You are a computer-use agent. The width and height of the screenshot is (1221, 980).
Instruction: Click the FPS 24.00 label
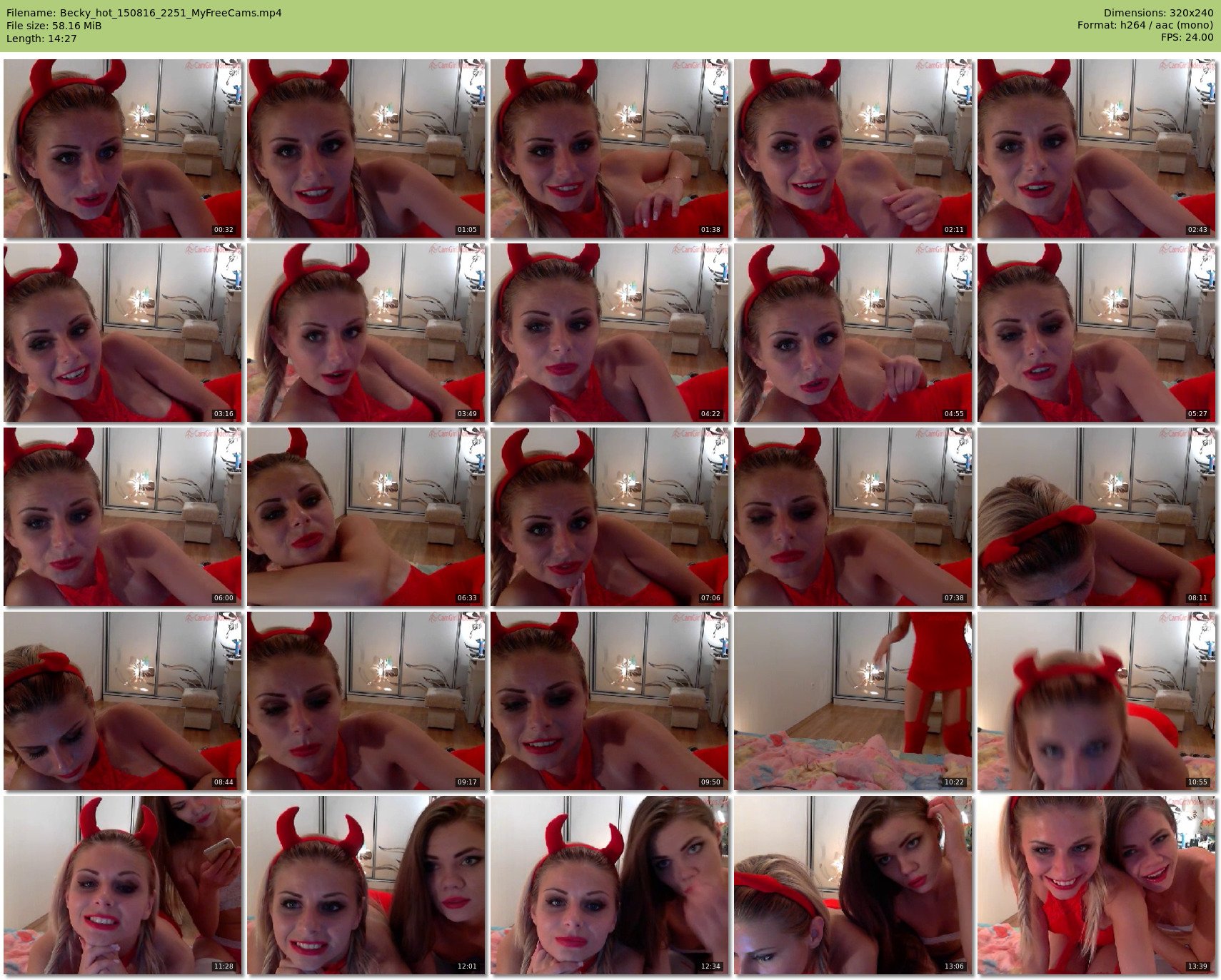point(1187,37)
